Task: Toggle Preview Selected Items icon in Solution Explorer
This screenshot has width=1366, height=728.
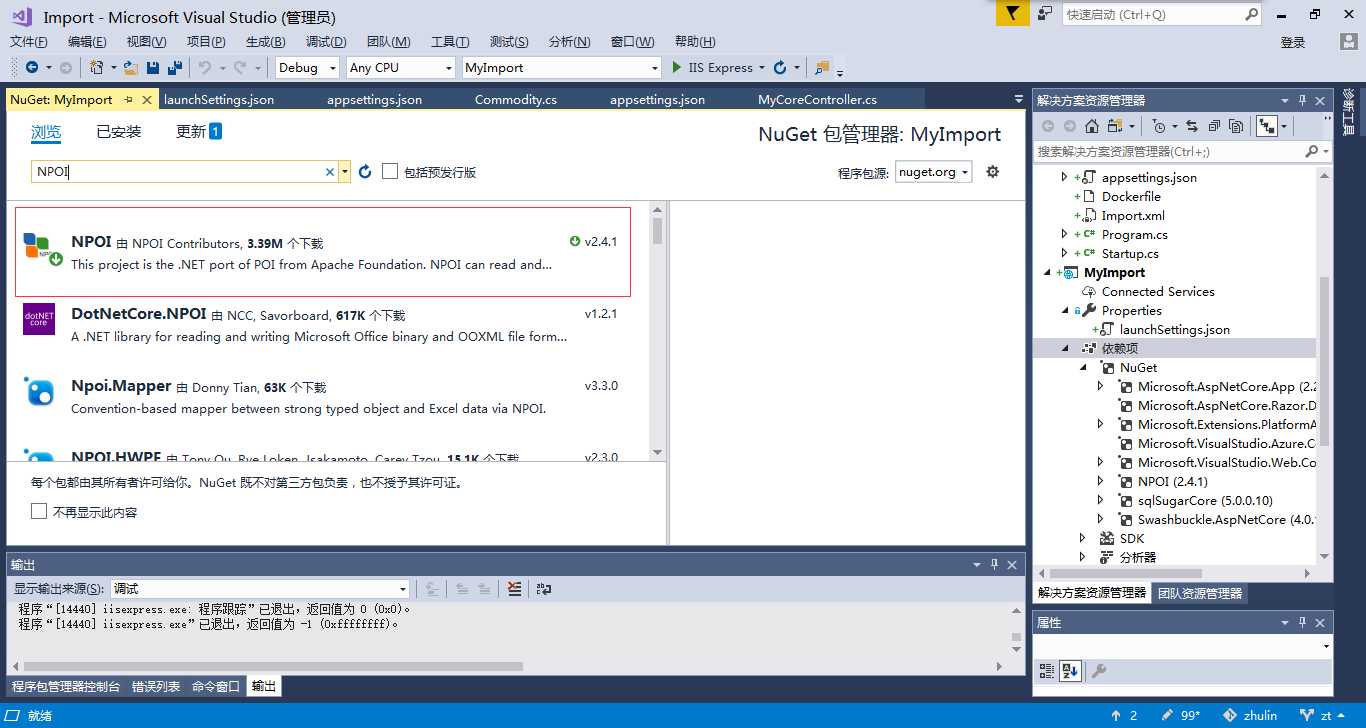Action: click(x=1267, y=126)
